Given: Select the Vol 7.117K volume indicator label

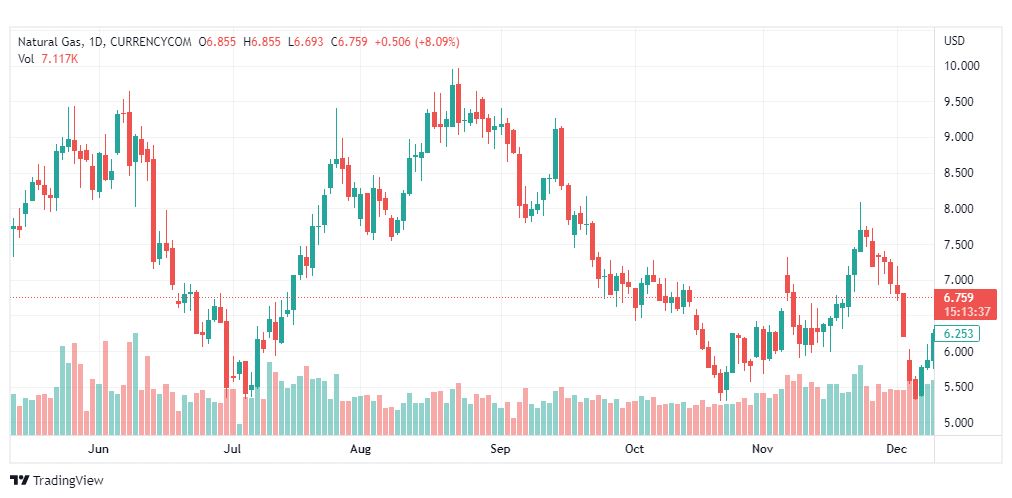Looking at the screenshot, I should (48, 58).
